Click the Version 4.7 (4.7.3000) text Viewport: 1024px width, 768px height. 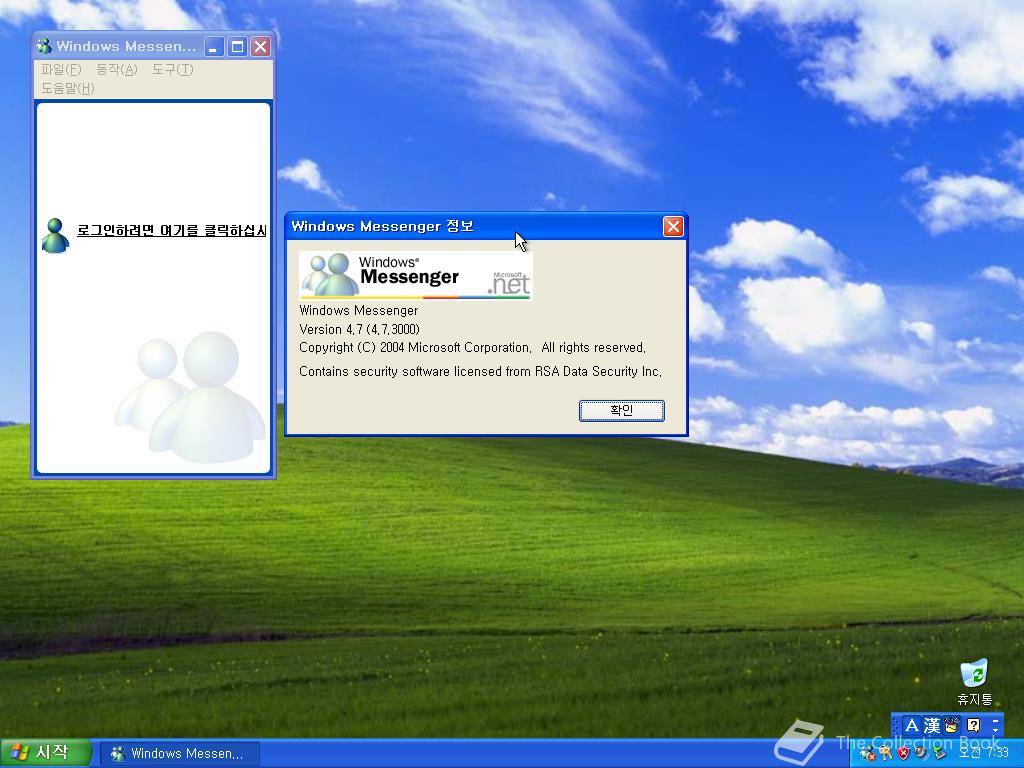pos(359,329)
